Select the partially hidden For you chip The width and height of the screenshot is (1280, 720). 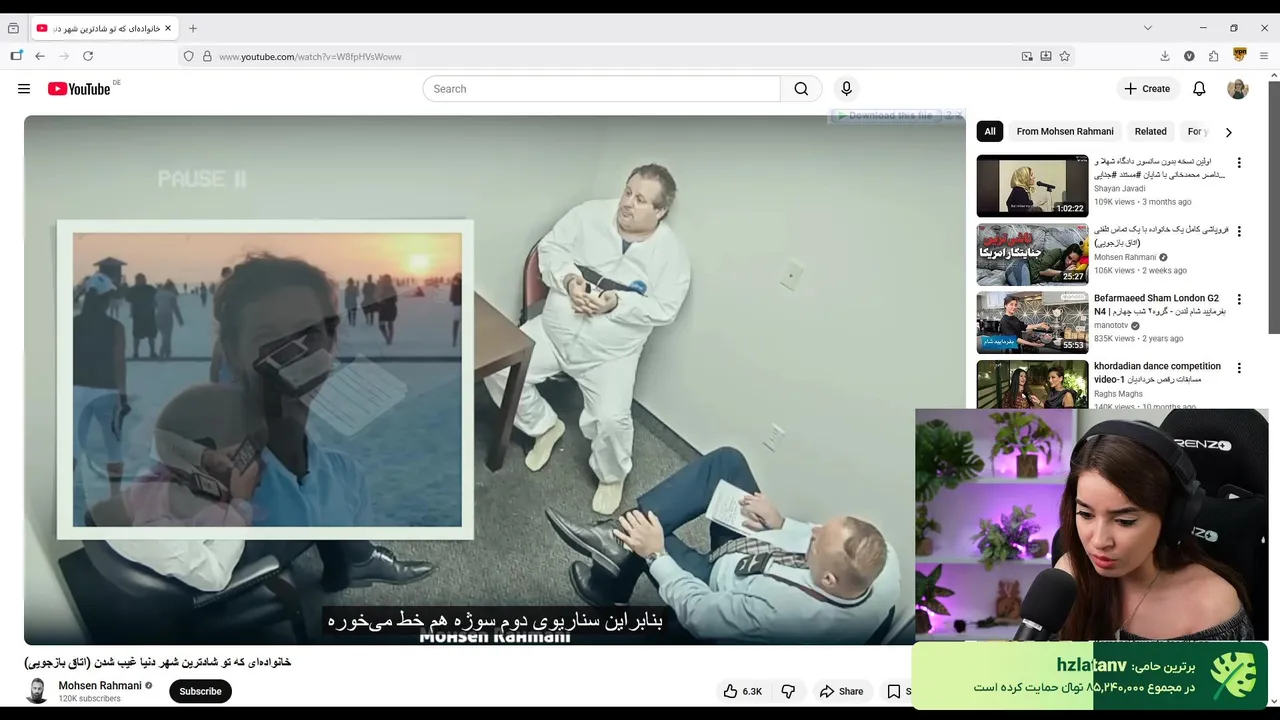pyautogui.click(x=1195, y=131)
